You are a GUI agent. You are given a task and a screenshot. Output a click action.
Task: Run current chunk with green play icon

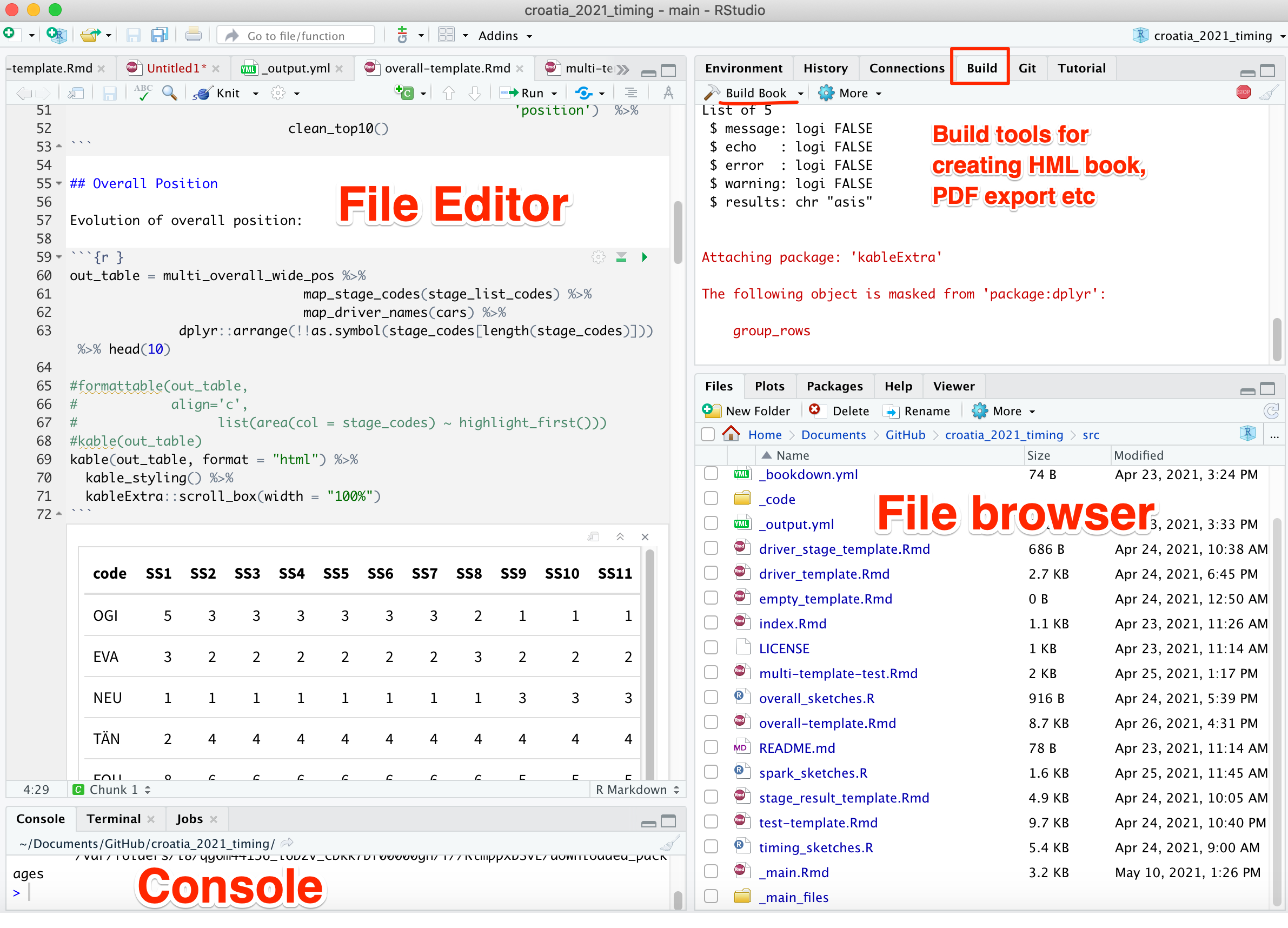645,257
